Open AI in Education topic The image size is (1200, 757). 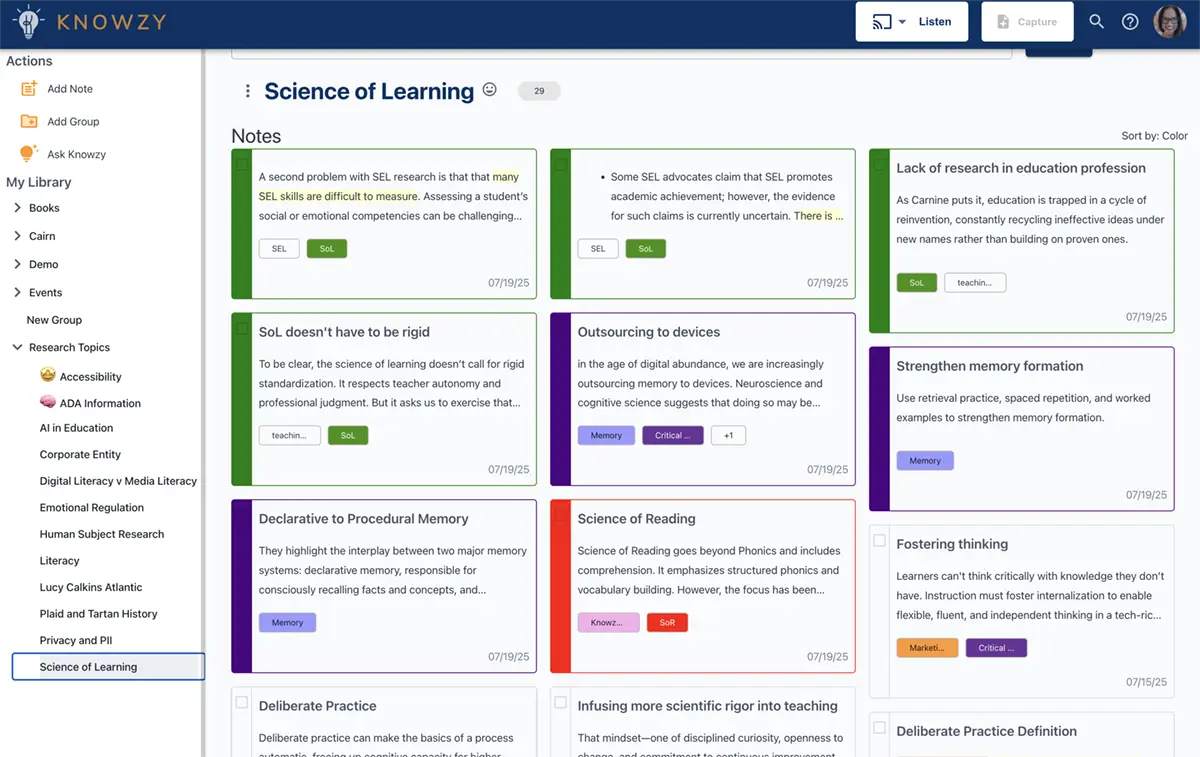click(76, 428)
